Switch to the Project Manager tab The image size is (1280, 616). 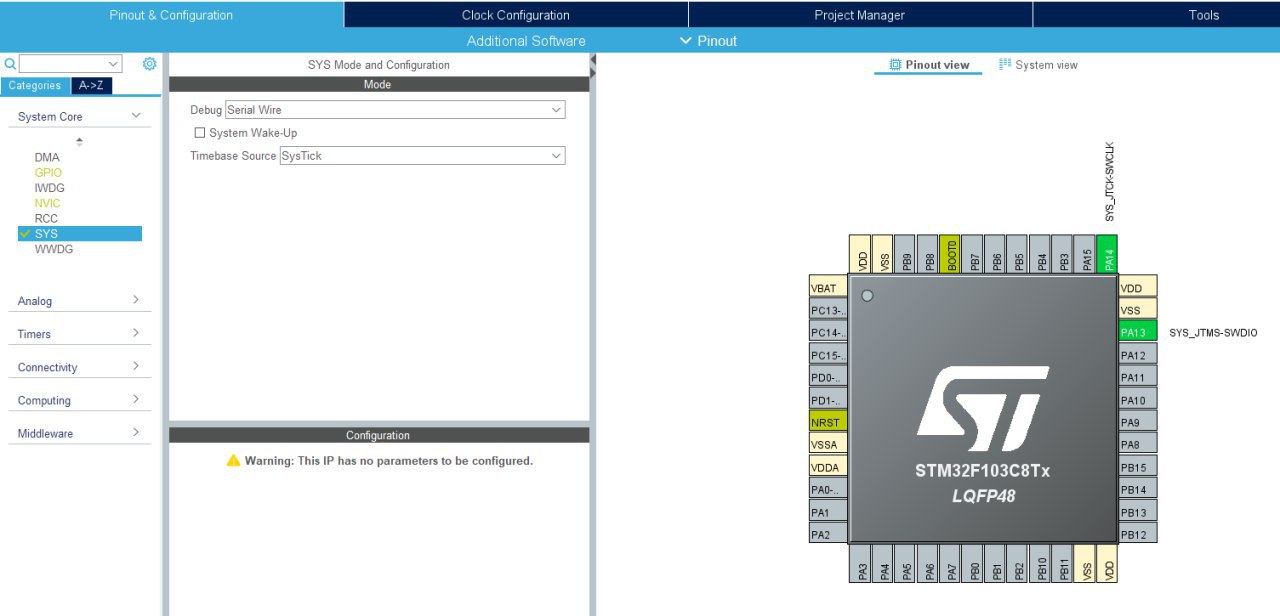860,15
